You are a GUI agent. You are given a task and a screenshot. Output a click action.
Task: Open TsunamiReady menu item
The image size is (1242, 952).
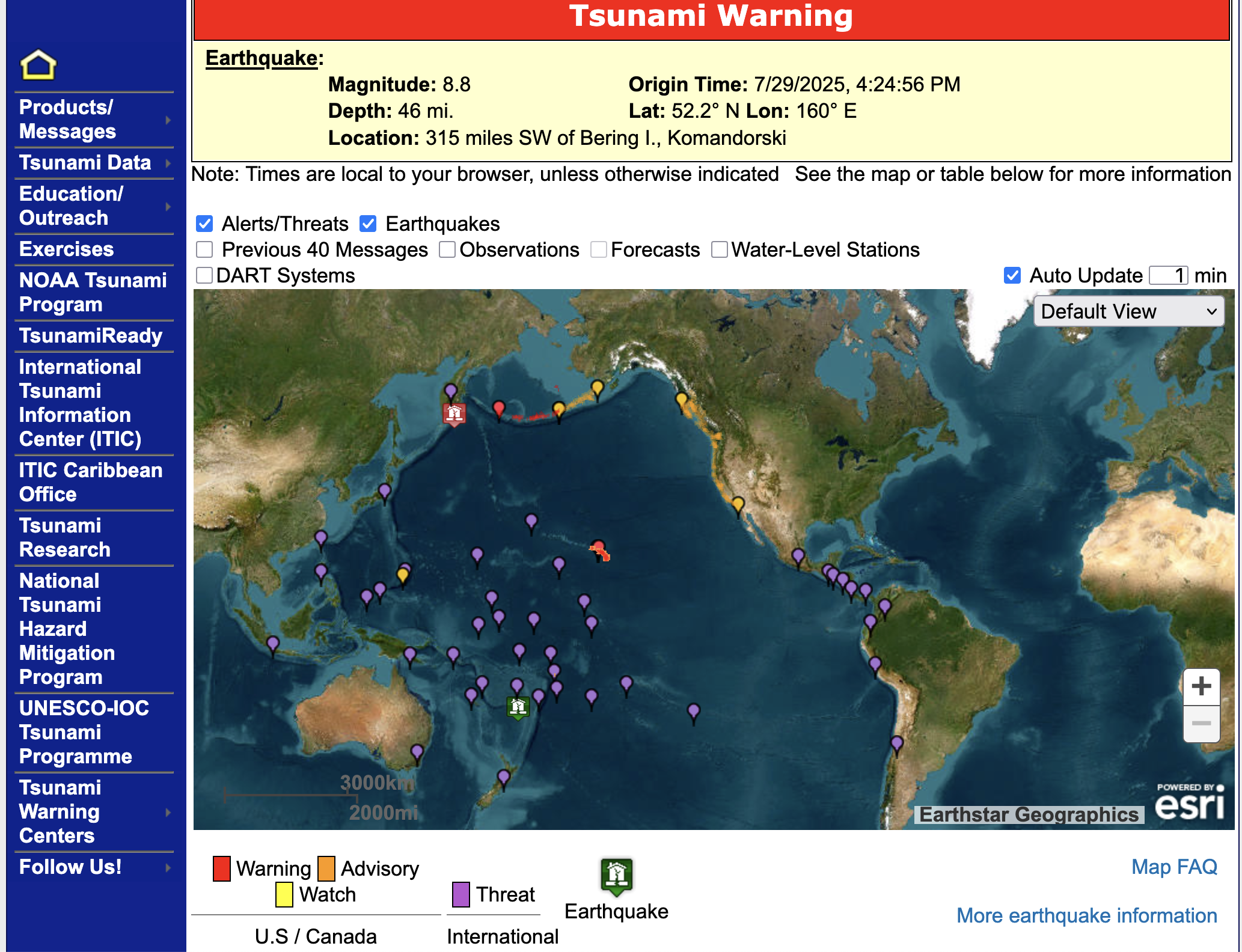[91, 336]
